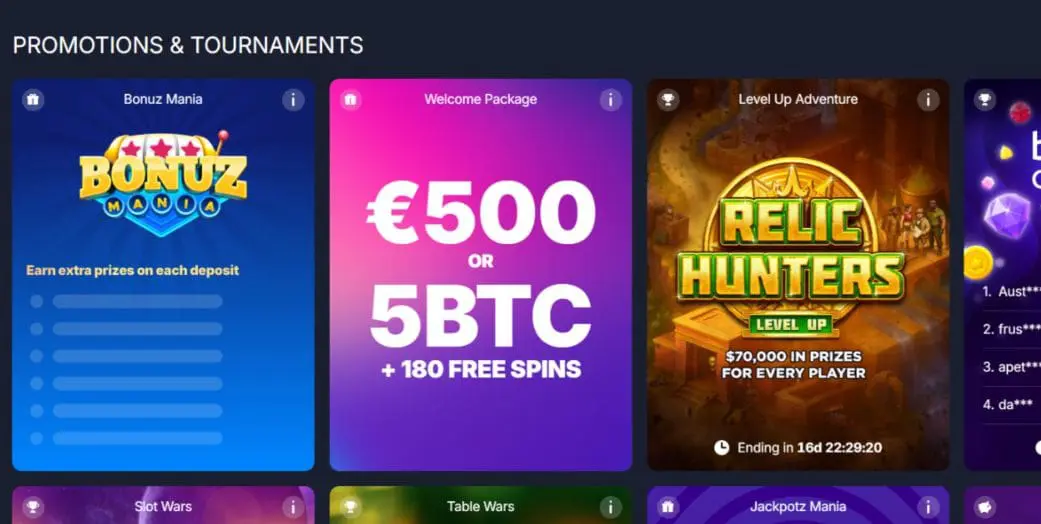Click trophy icon on Level Up Adventure
This screenshot has width=1041, height=524.
tap(668, 100)
